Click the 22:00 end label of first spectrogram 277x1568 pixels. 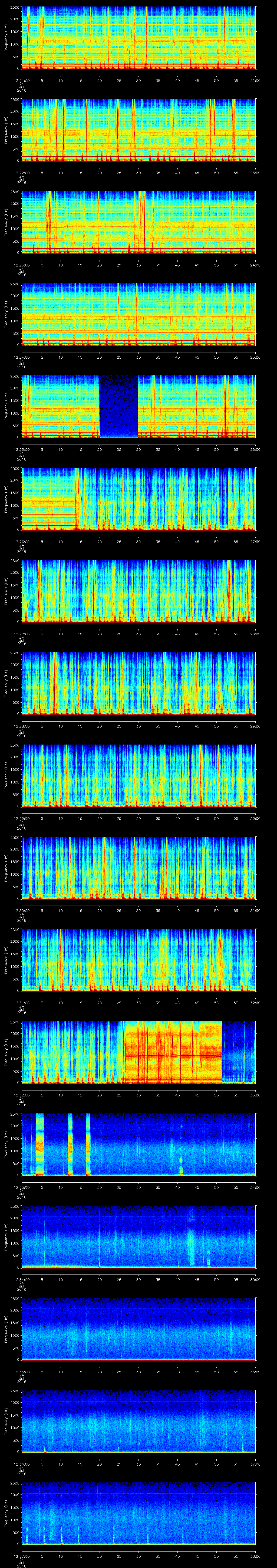click(255, 80)
